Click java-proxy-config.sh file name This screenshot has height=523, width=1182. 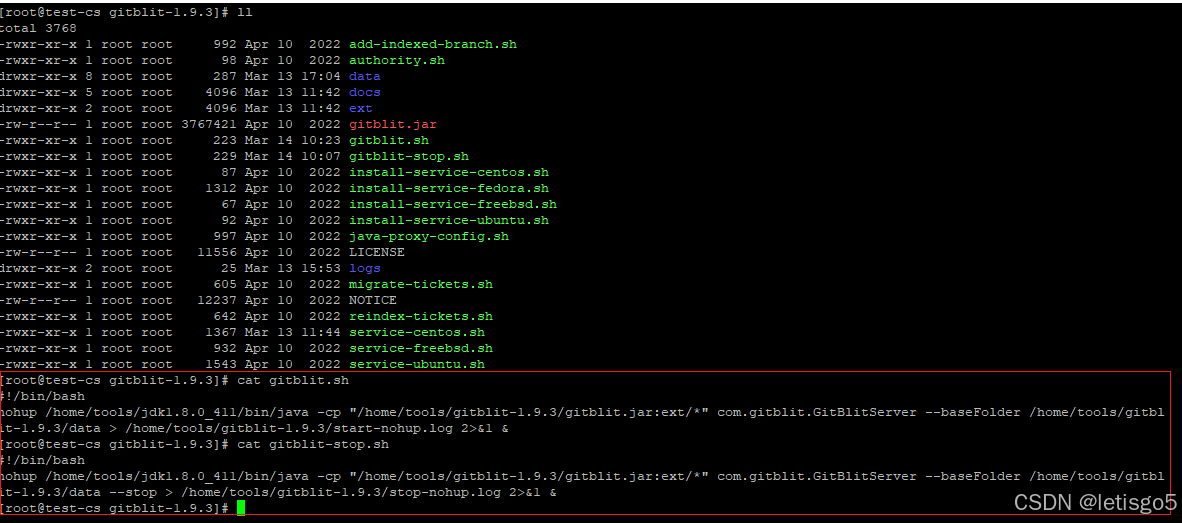[428, 236]
